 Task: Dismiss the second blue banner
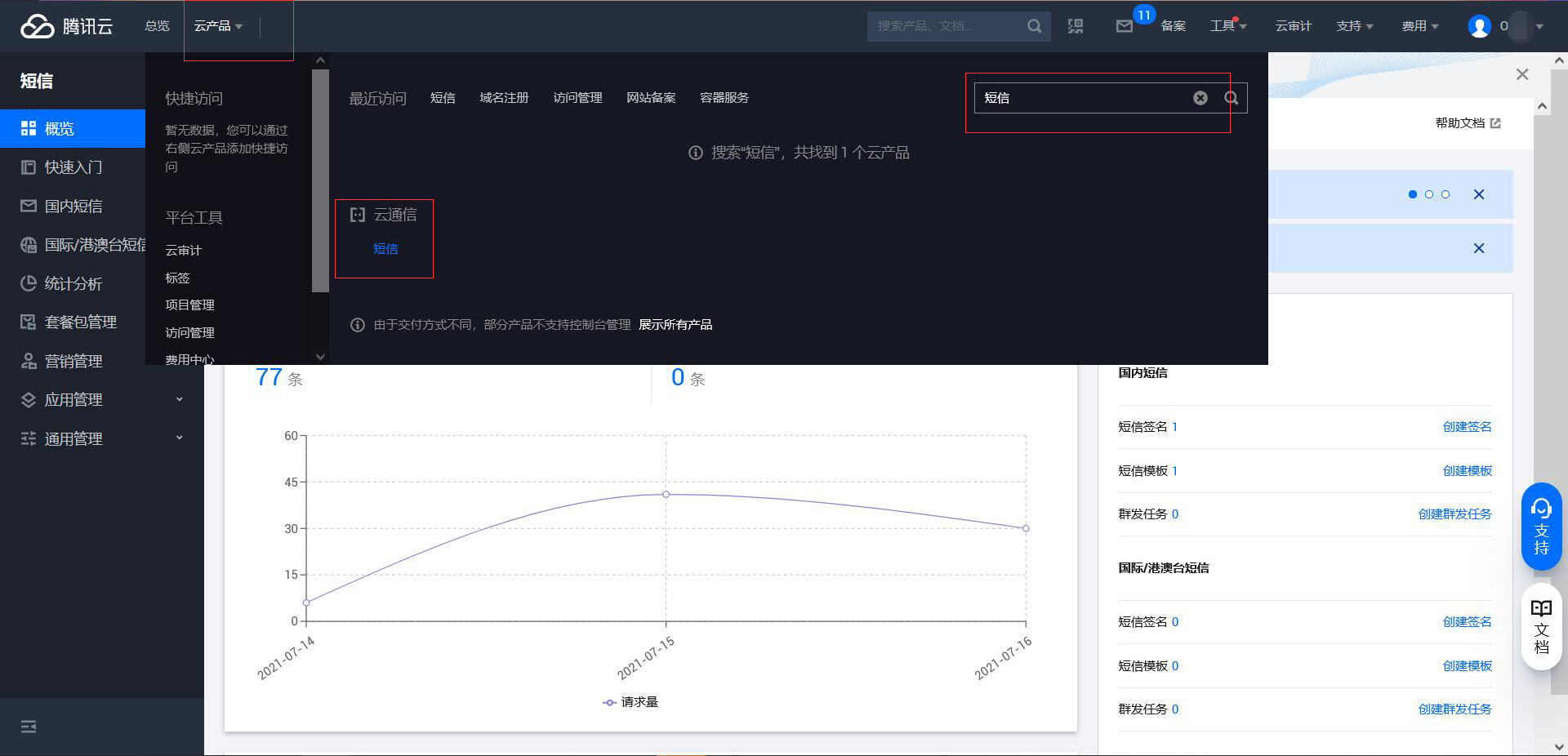pos(1479,248)
